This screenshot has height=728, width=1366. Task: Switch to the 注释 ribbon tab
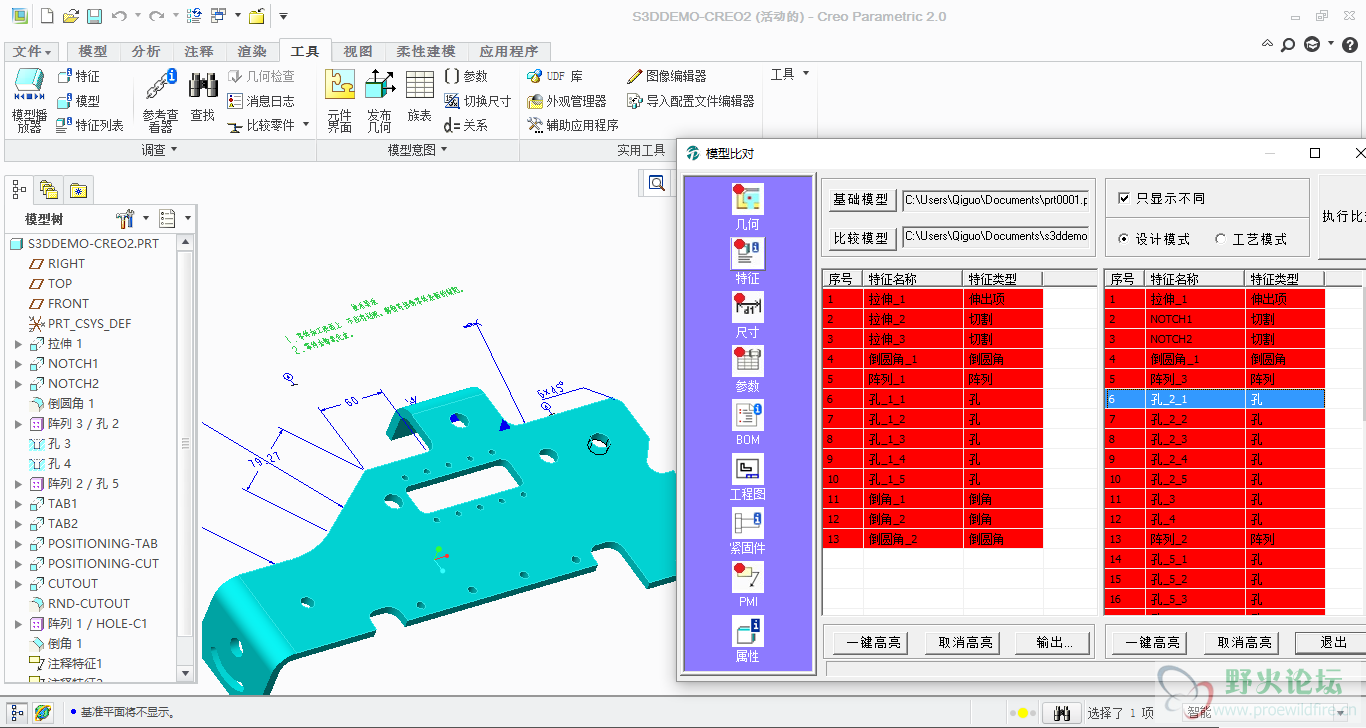(199, 51)
